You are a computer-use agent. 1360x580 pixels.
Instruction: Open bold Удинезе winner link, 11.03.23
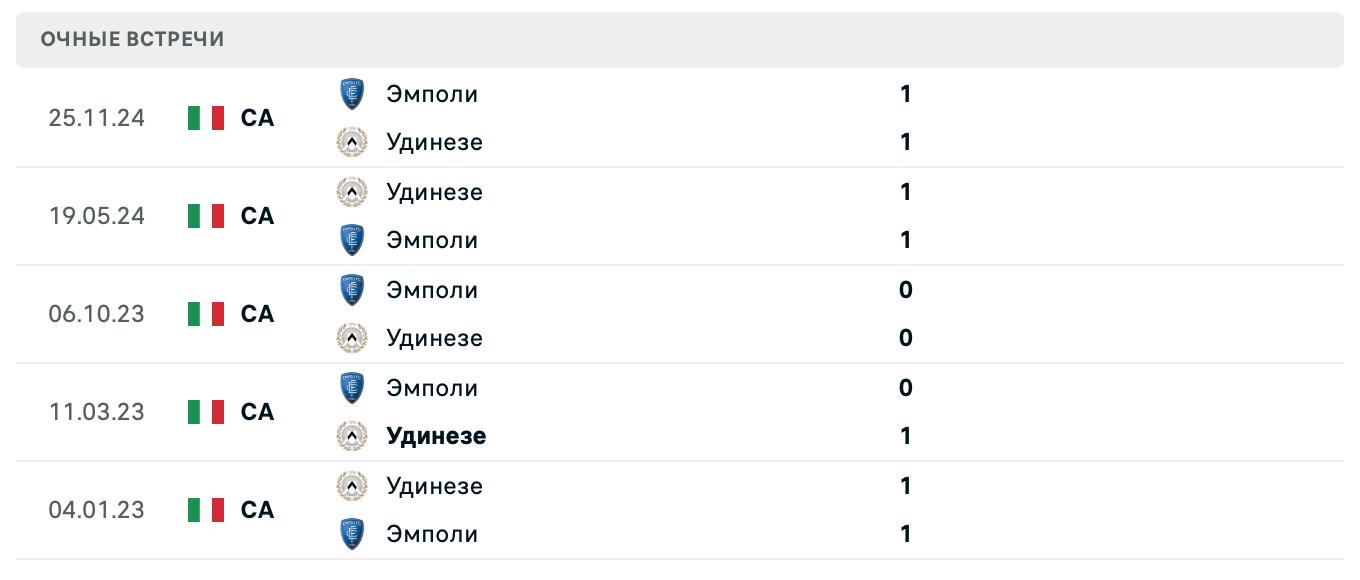pyautogui.click(x=436, y=436)
